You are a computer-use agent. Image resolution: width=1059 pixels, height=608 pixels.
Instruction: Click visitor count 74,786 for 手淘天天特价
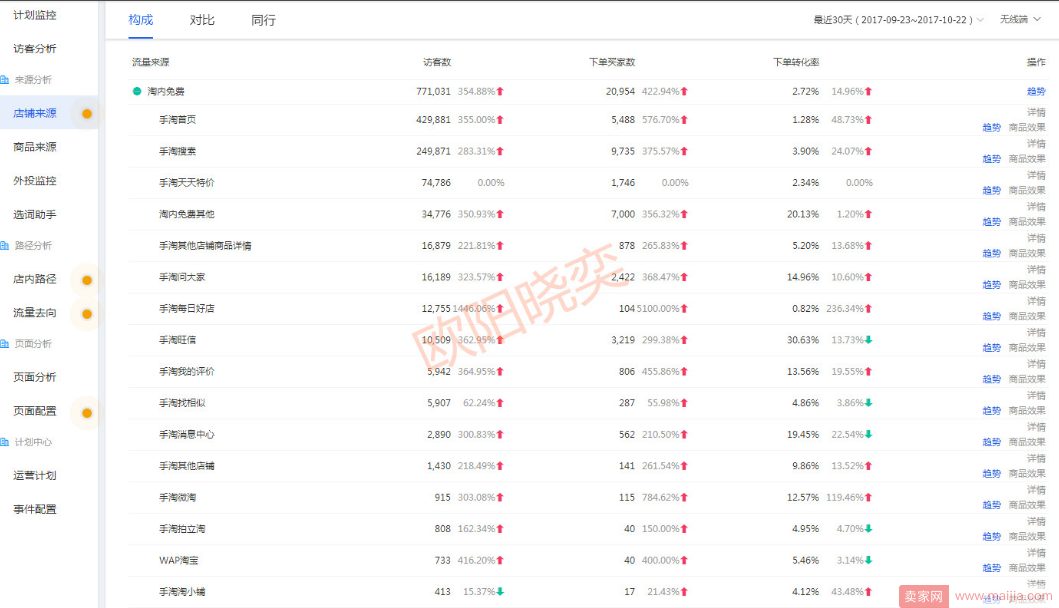point(436,182)
